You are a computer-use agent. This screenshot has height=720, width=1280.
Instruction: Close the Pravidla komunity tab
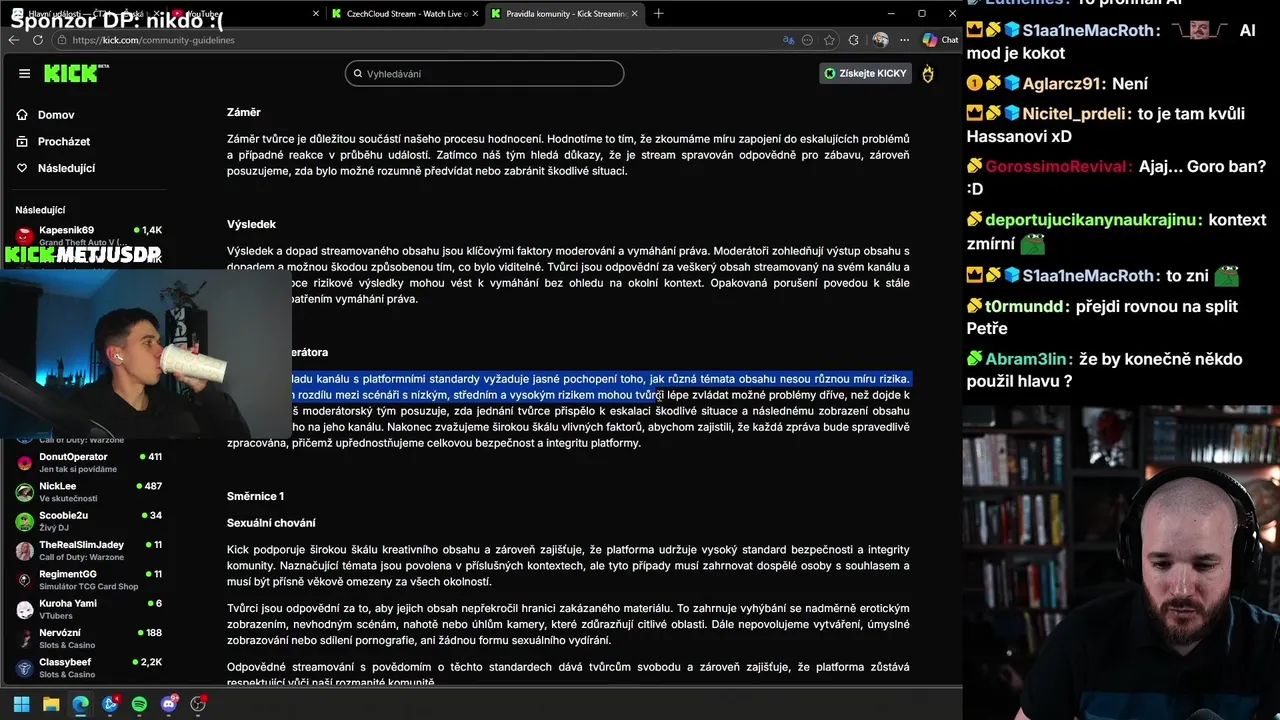coord(636,14)
